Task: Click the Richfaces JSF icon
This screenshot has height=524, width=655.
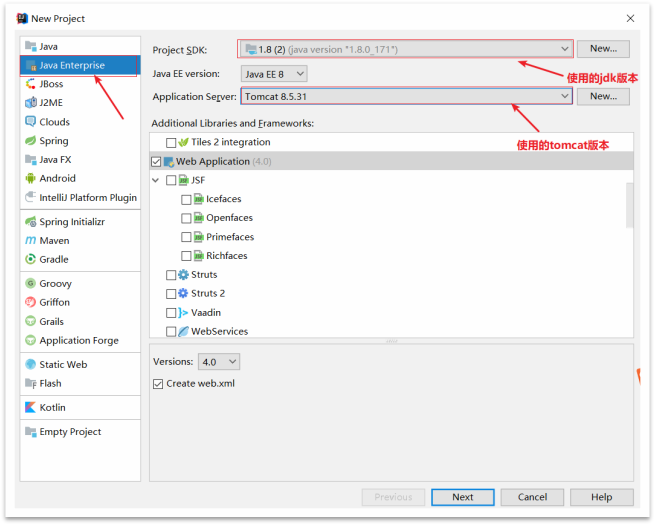Action: 198,256
